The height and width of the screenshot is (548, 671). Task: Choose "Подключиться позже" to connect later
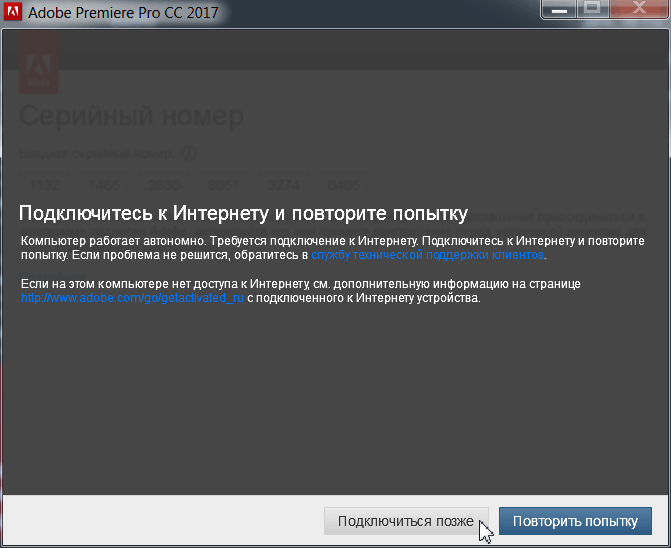(x=406, y=521)
